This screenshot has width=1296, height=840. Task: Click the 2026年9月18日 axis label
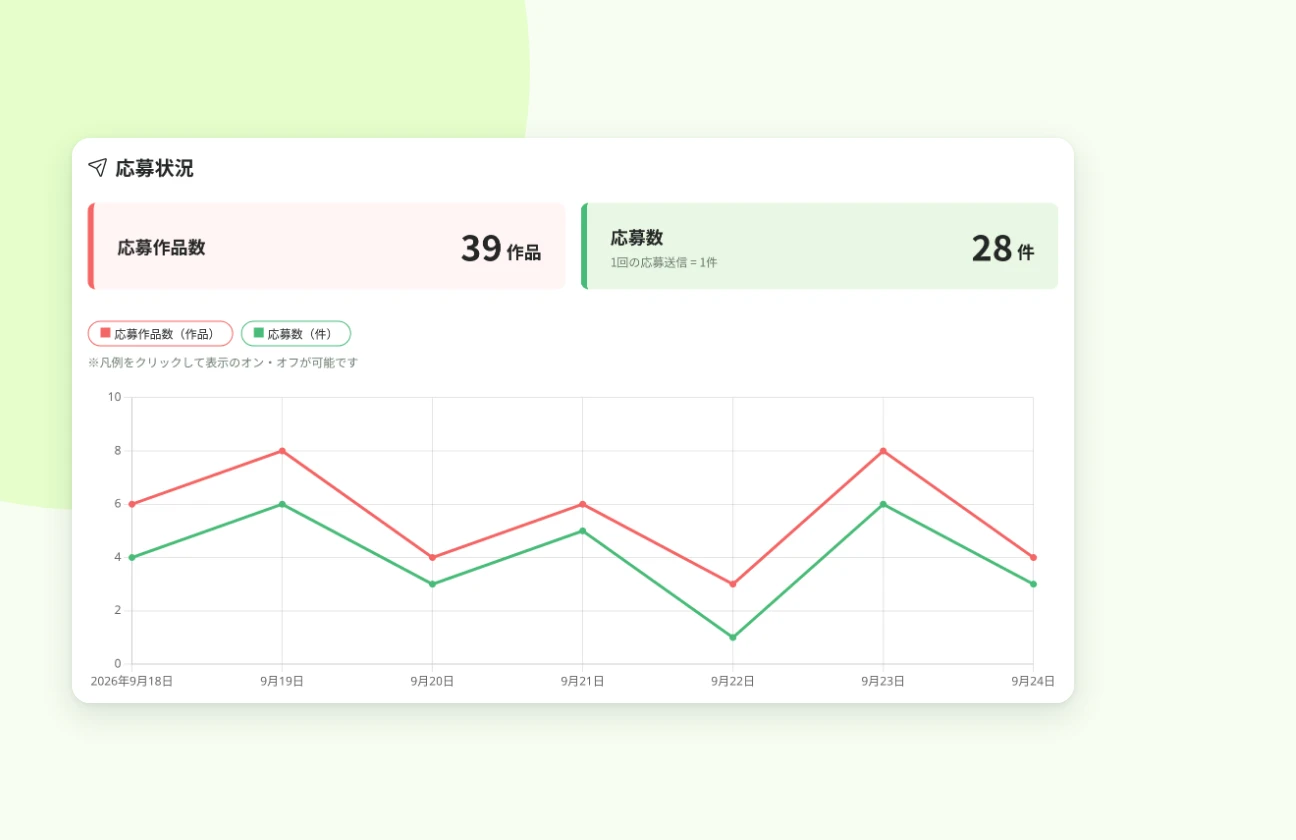pyautogui.click(x=132, y=681)
